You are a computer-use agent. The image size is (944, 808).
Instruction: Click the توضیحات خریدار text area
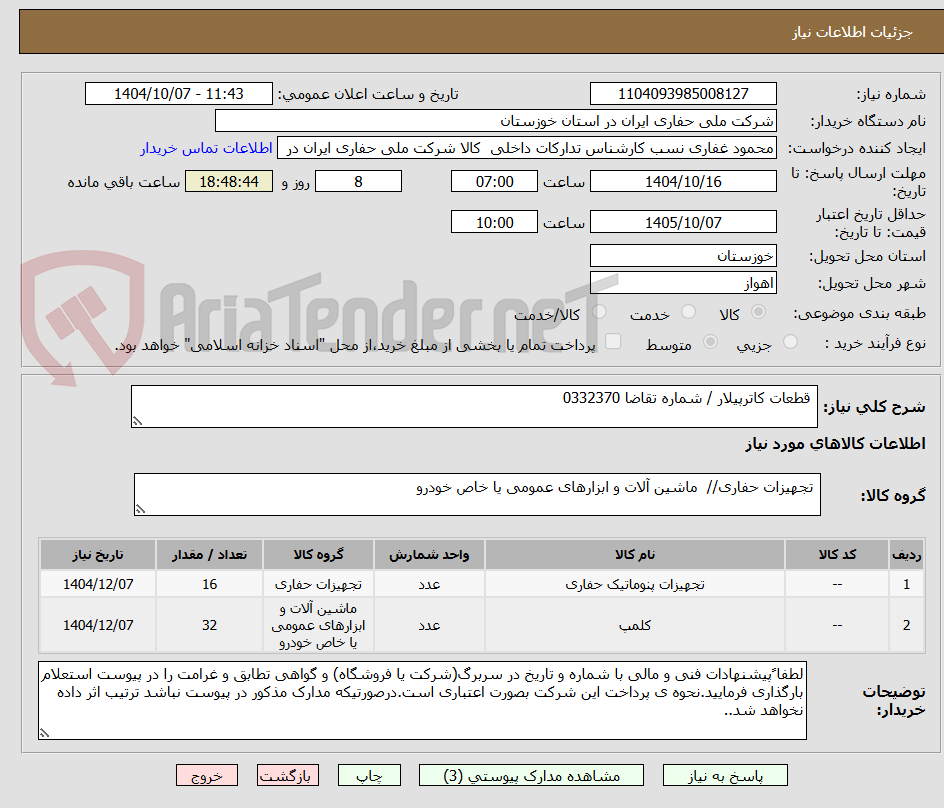422,700
